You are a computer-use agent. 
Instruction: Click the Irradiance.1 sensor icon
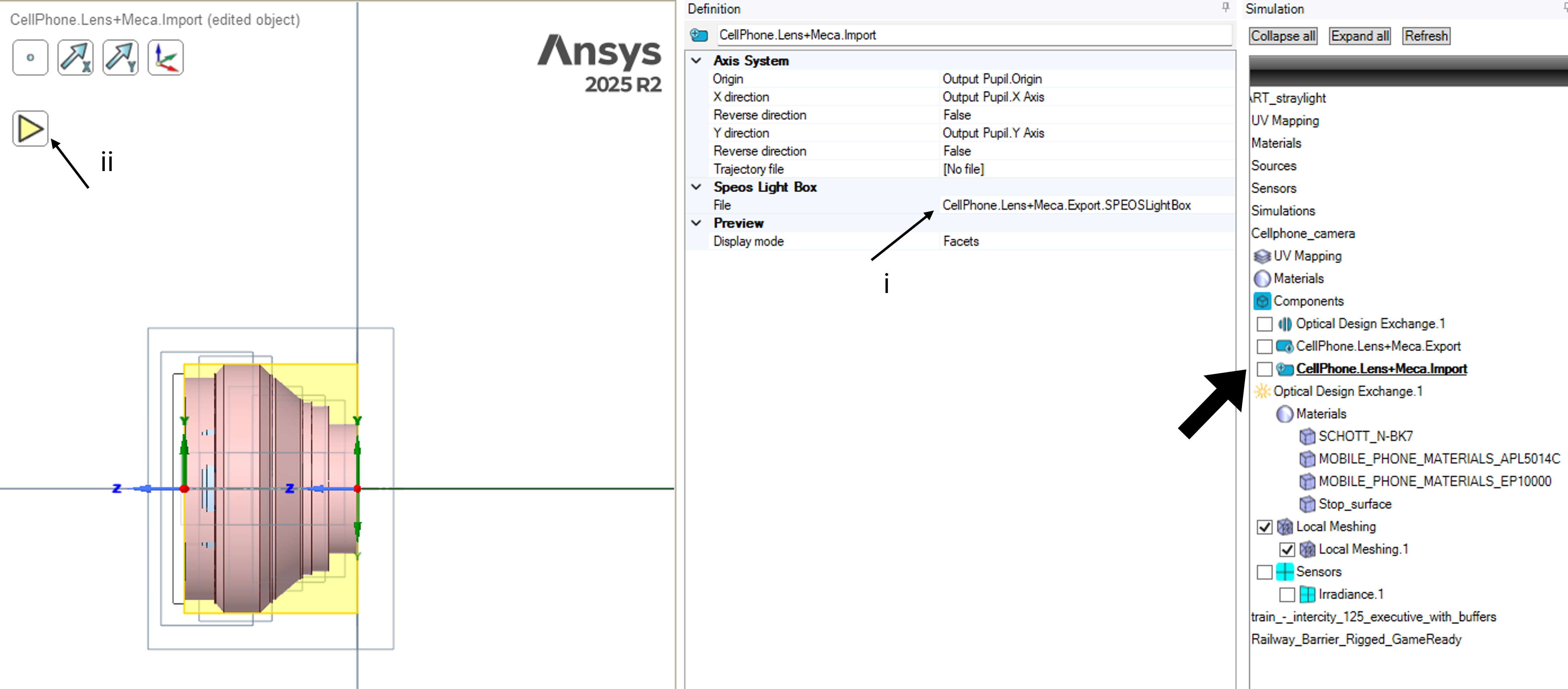pos(1307,594)
